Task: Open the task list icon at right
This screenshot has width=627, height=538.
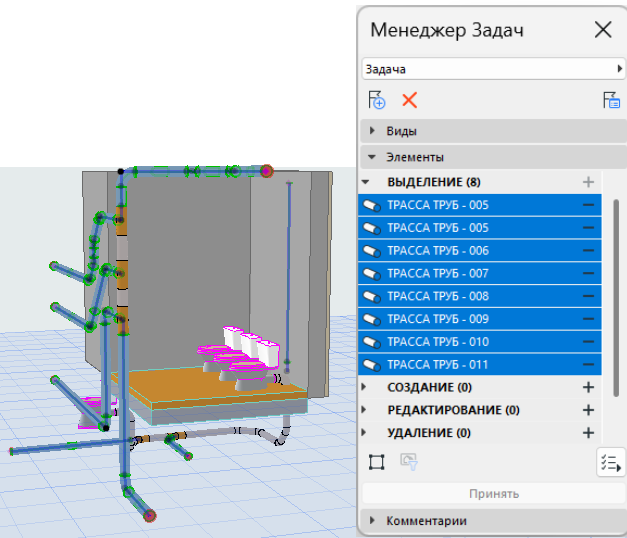Action: (611, 100)
